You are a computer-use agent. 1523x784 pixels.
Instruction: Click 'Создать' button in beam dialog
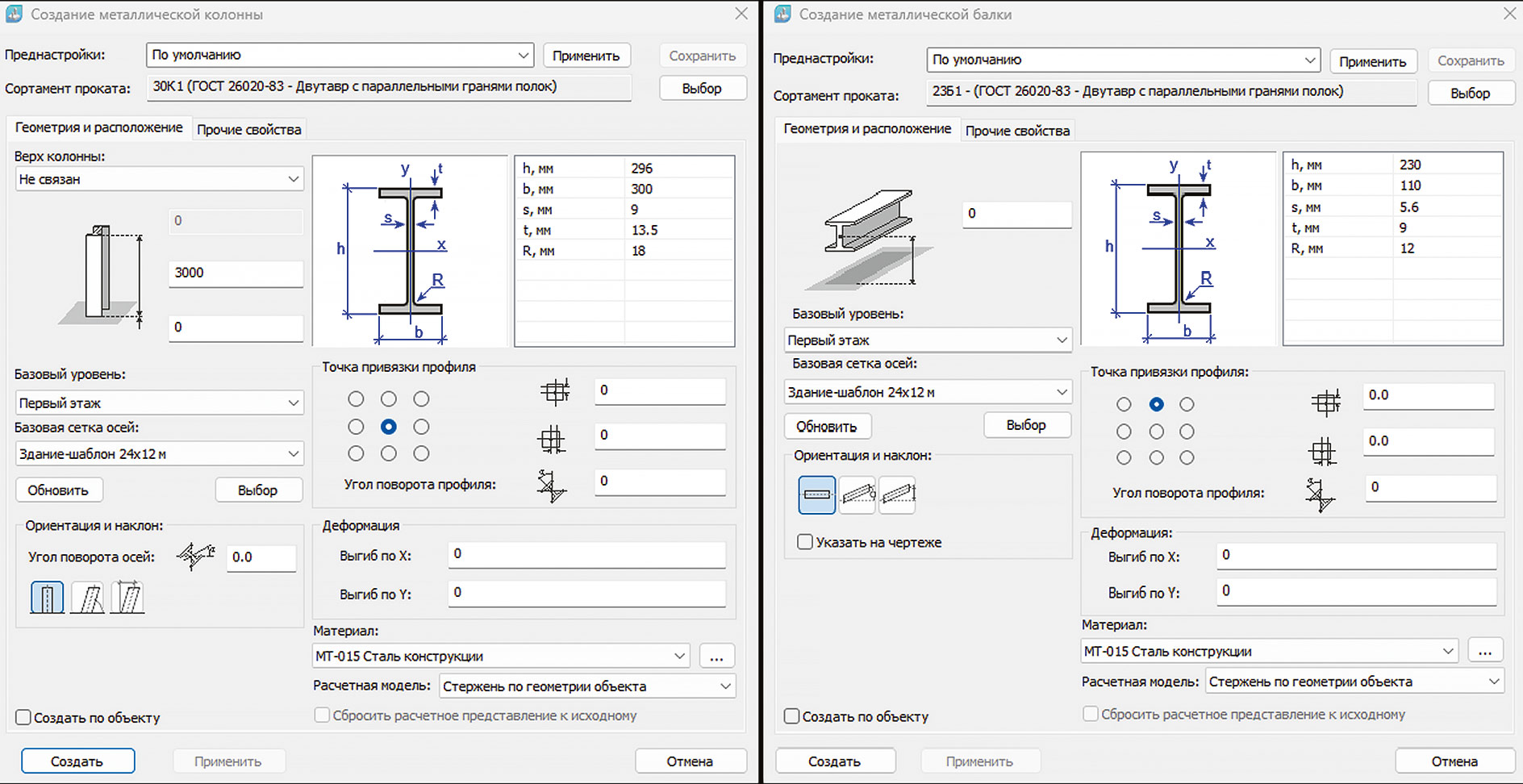pos(836,761)
